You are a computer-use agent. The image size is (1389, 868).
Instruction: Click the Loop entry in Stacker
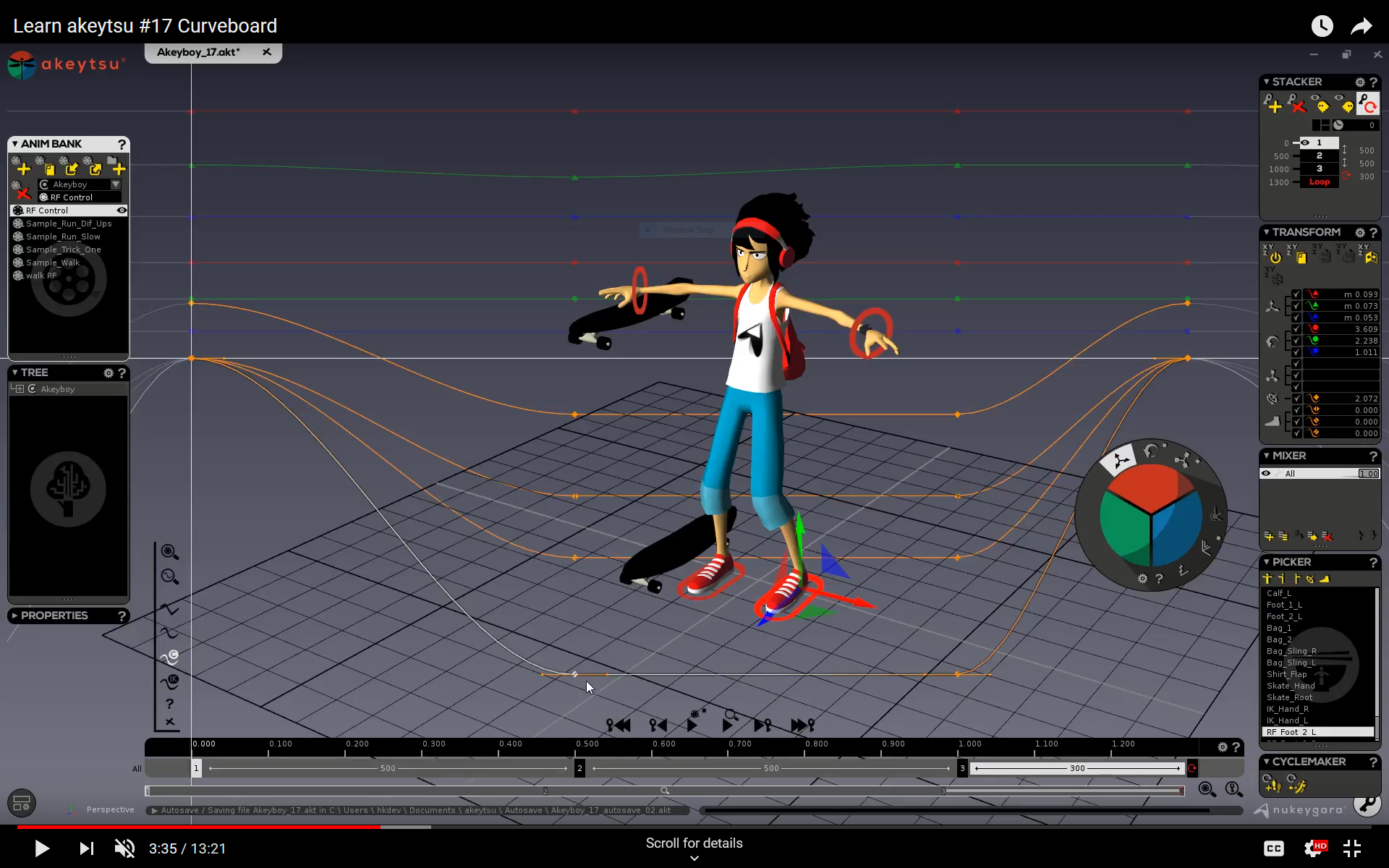(1319, 182)
